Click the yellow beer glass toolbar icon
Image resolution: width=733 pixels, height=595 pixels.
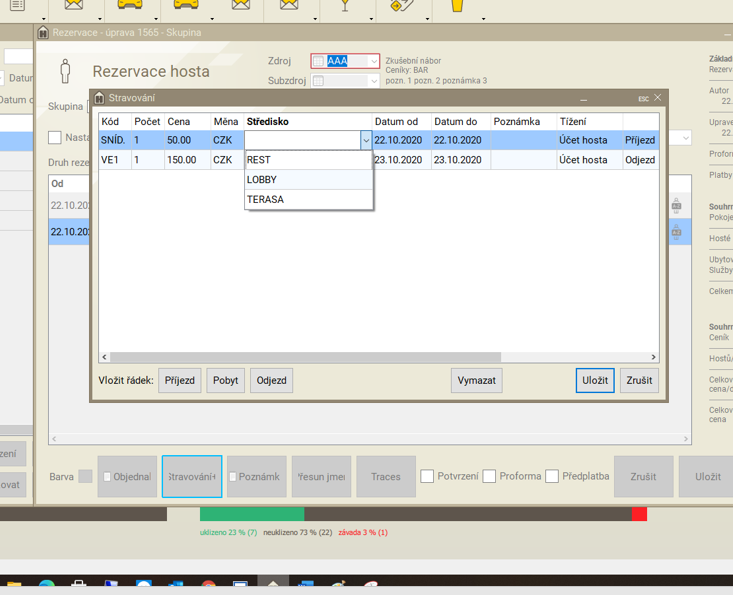457,6
